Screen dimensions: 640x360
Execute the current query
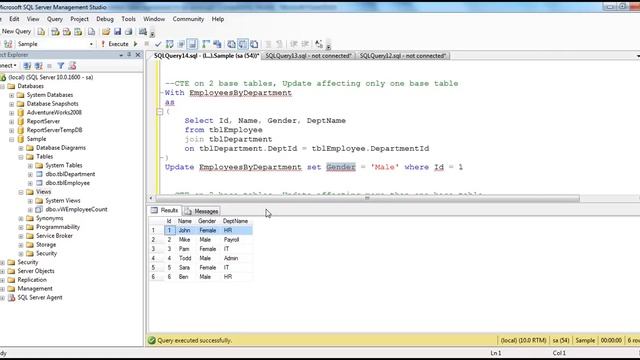point(115,44)
